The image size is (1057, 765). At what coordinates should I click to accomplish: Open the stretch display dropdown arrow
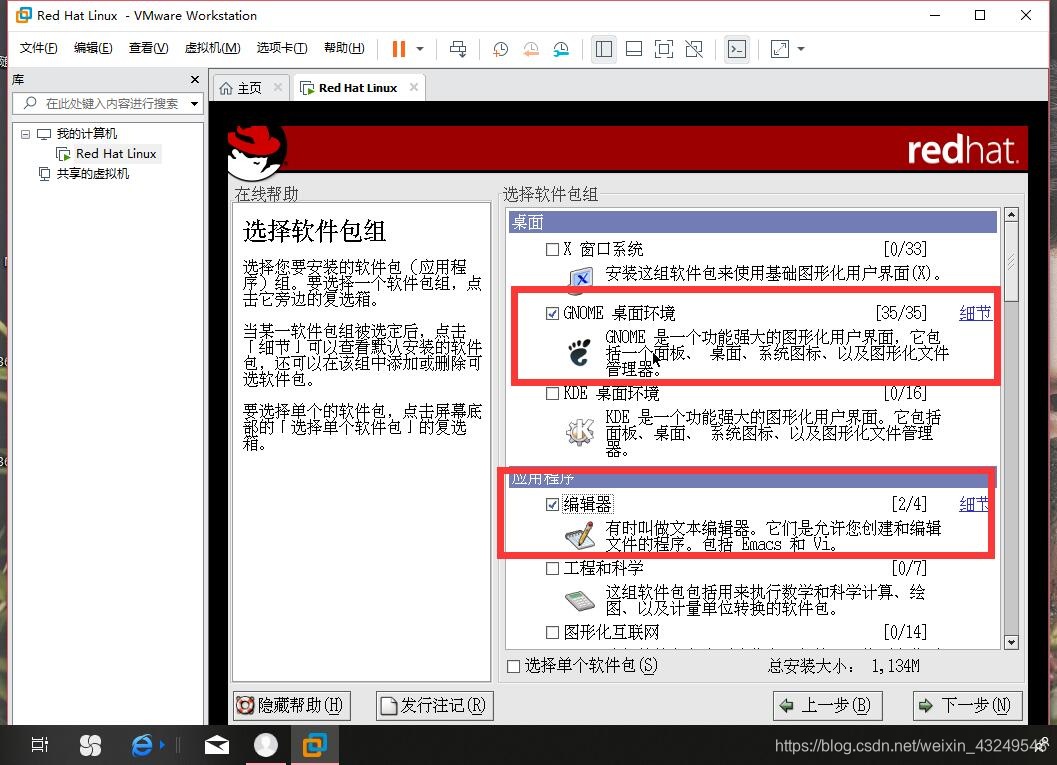801,49
